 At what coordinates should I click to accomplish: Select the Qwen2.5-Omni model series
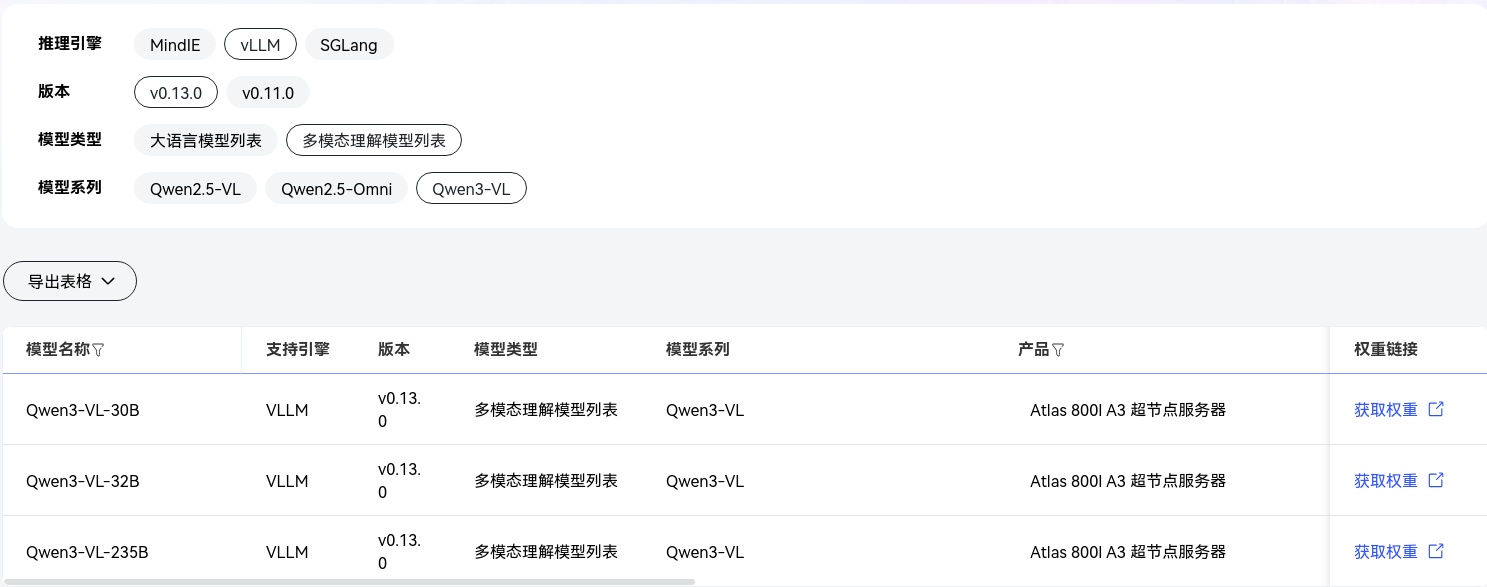tap(336, 189)
